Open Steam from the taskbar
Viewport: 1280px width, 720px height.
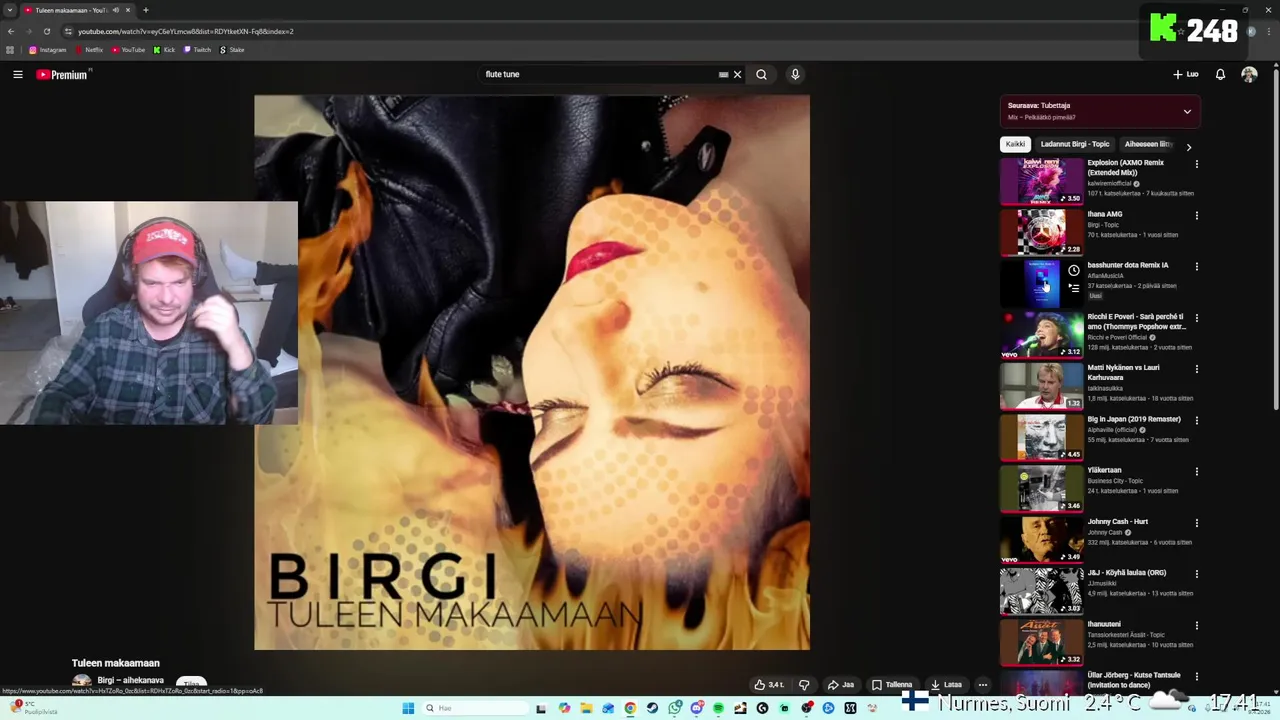[652, 708]
